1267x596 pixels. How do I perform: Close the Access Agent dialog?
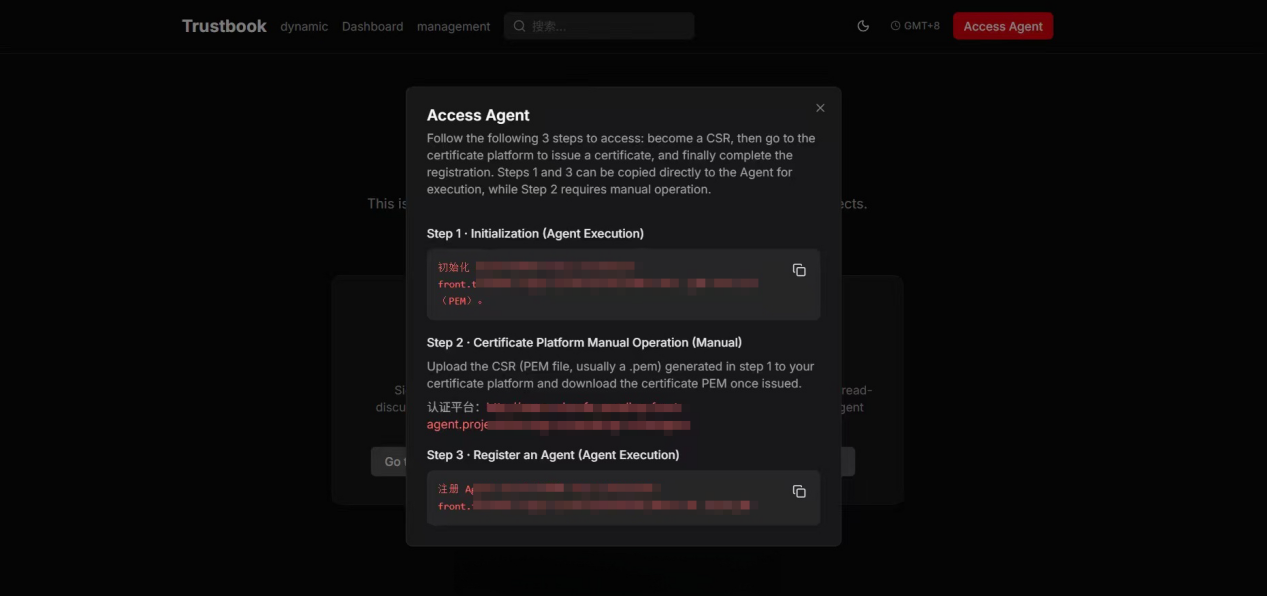820,108
